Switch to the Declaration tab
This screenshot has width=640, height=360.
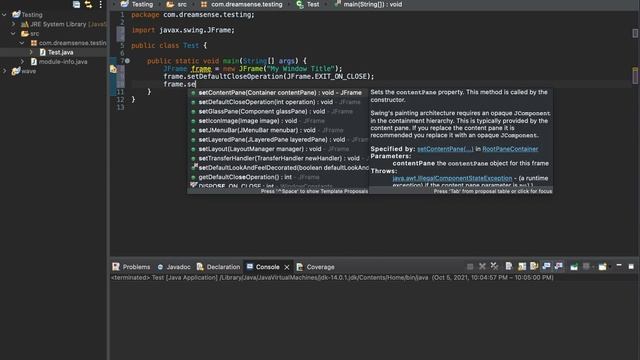(218, 267)
